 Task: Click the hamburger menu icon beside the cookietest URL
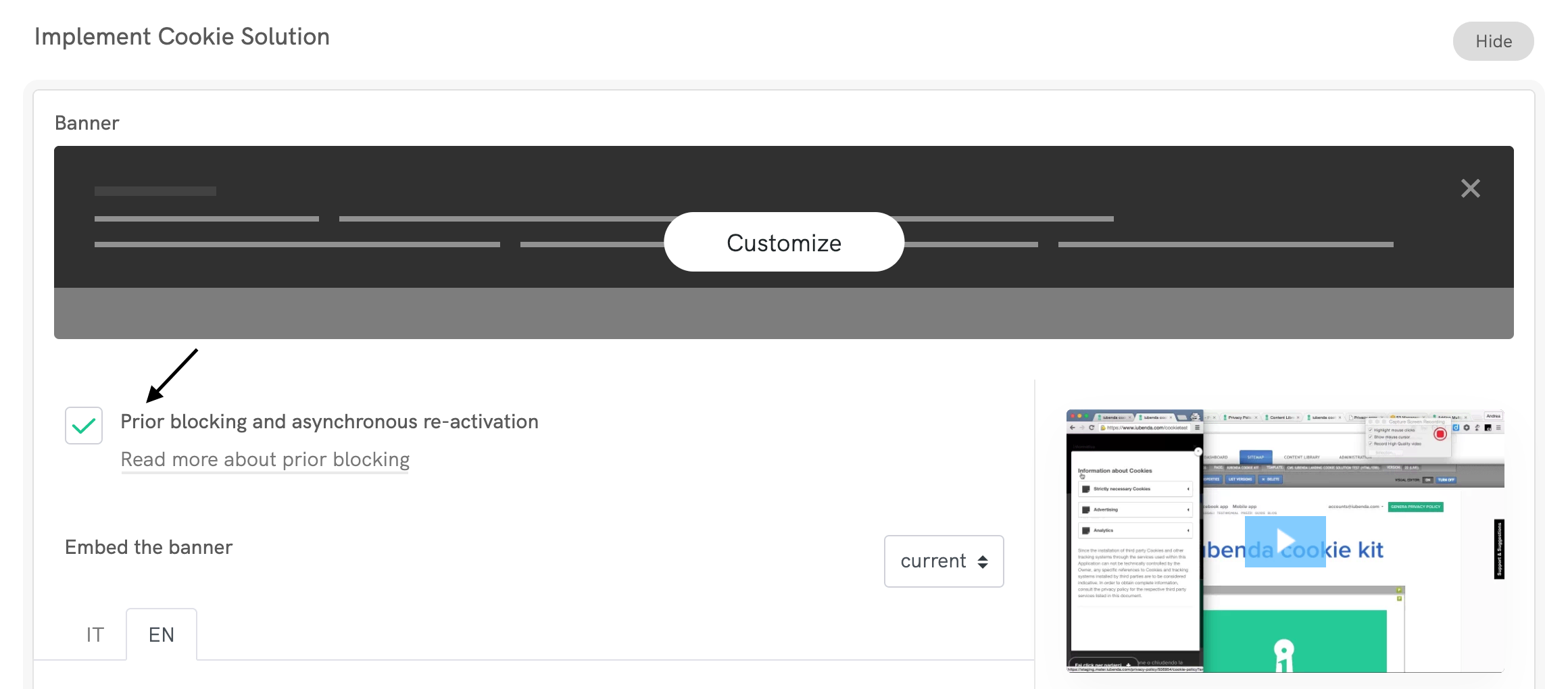coord(1197,428)
